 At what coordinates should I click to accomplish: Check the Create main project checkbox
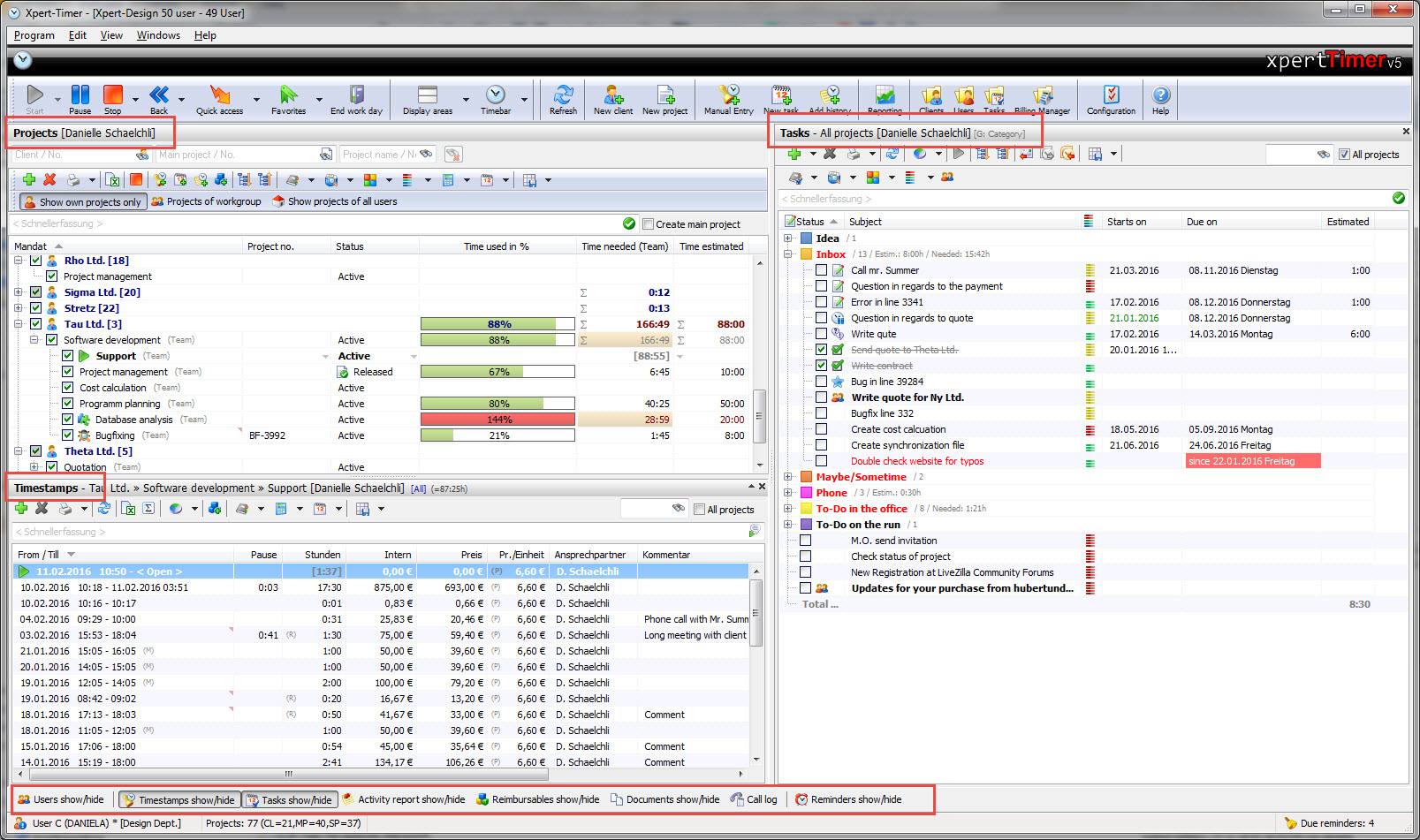[x=648, y=223]
